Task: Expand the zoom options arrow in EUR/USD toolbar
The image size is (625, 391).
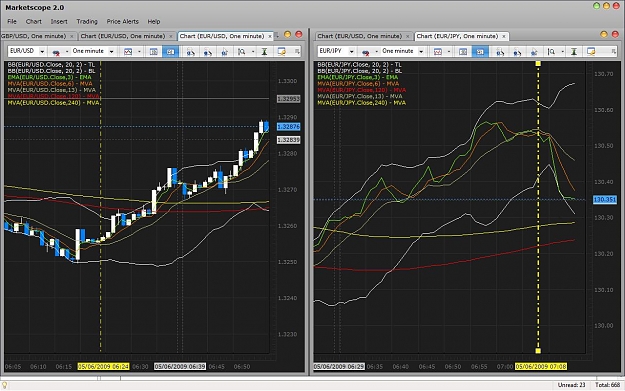Action: (253, 51)
